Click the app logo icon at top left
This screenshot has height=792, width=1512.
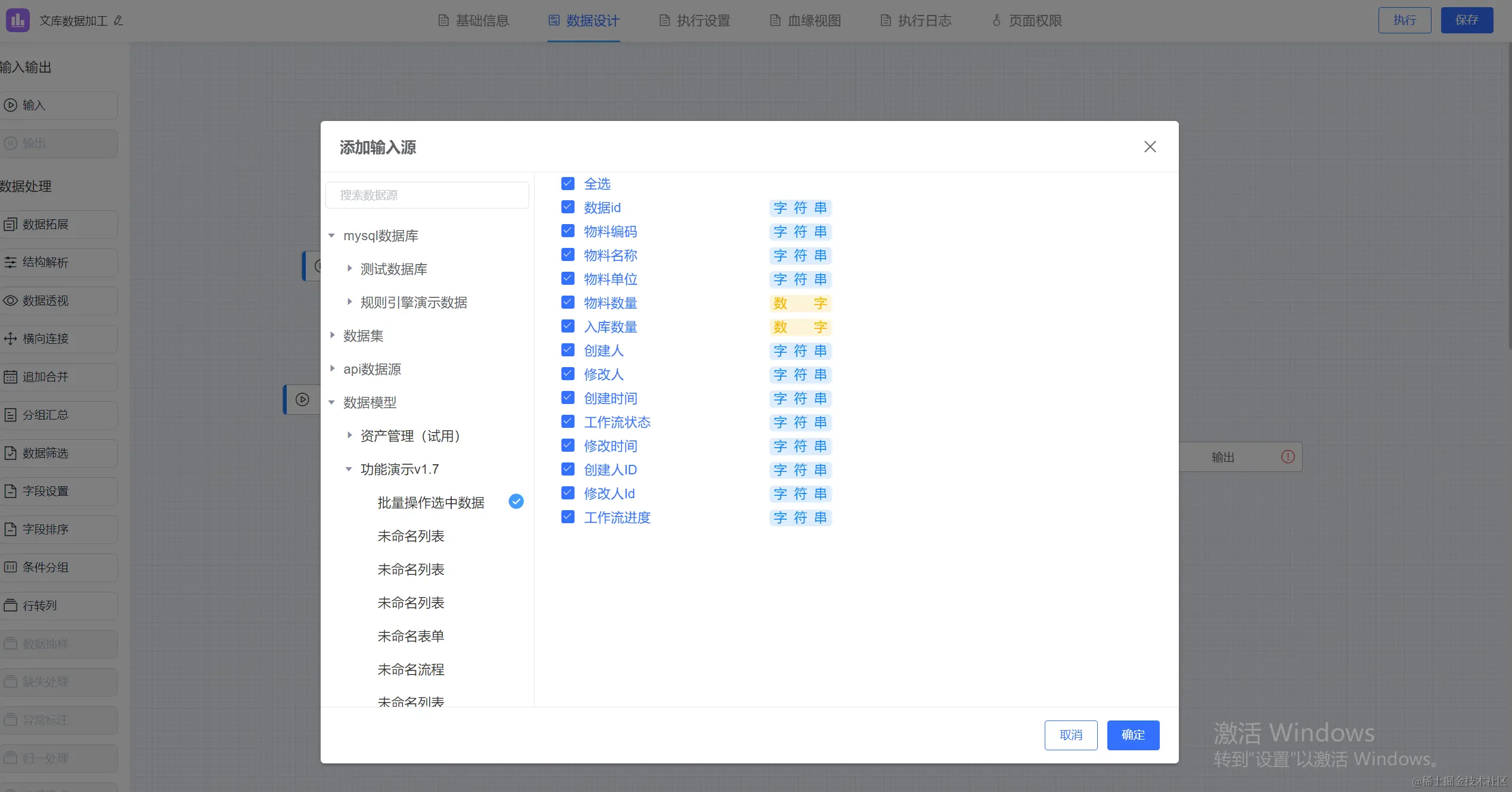click(17, 20)
